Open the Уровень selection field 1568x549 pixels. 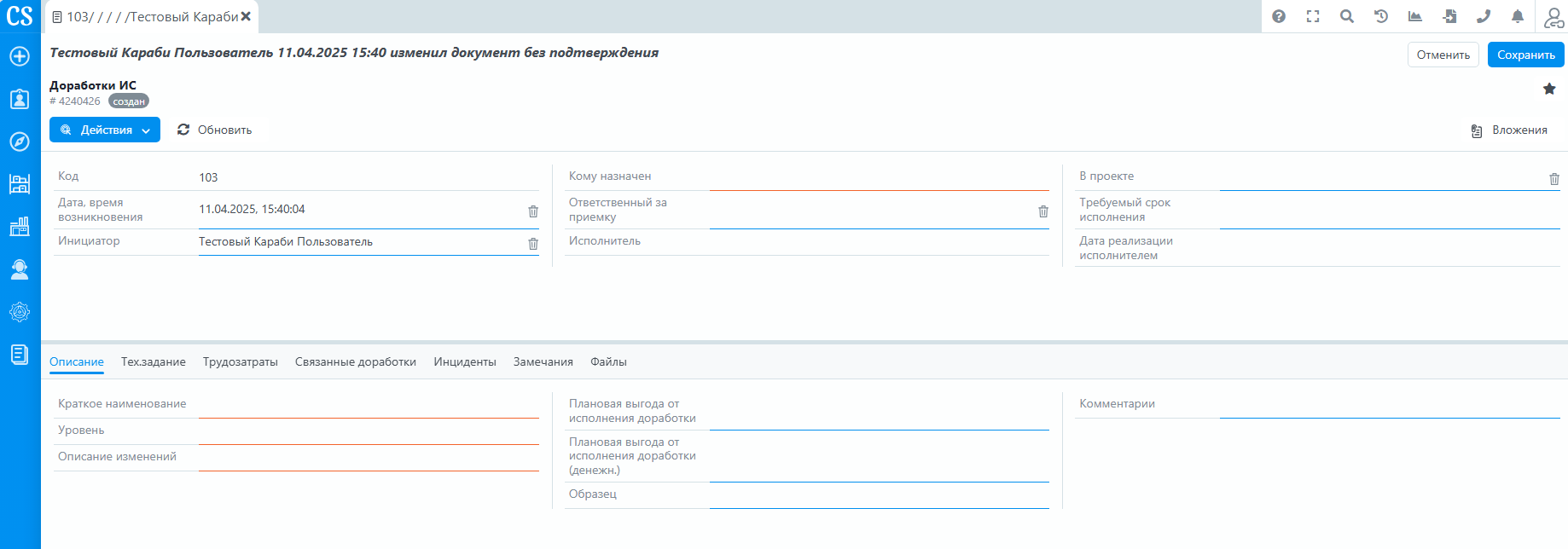point(369,431)
